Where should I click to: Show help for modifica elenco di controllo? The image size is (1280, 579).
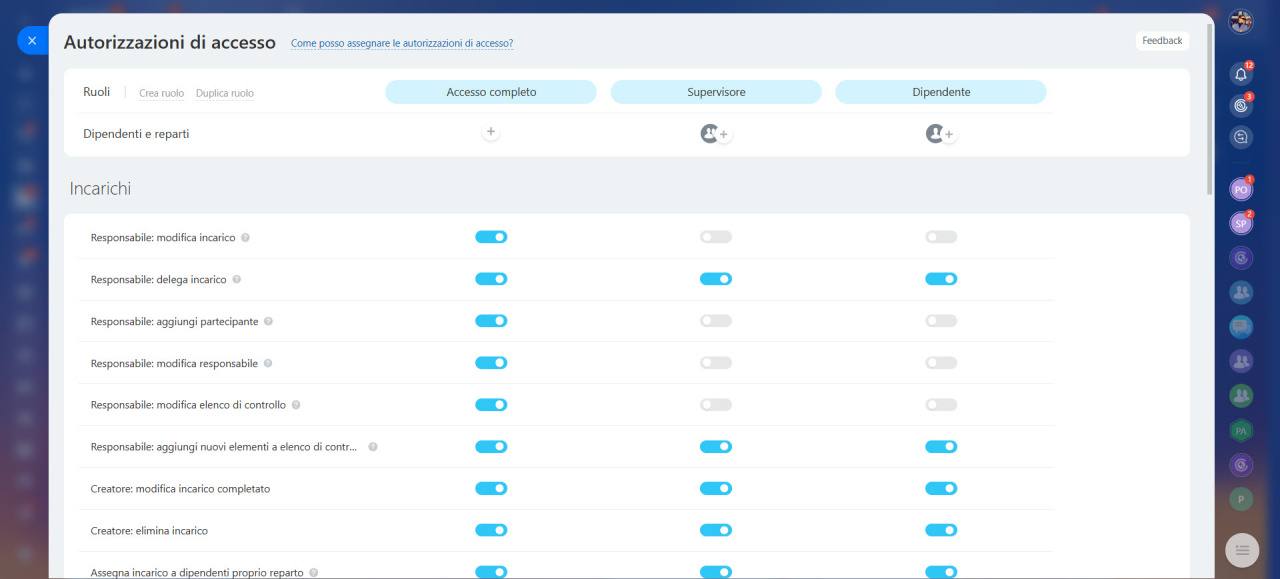tap(296, 405)
